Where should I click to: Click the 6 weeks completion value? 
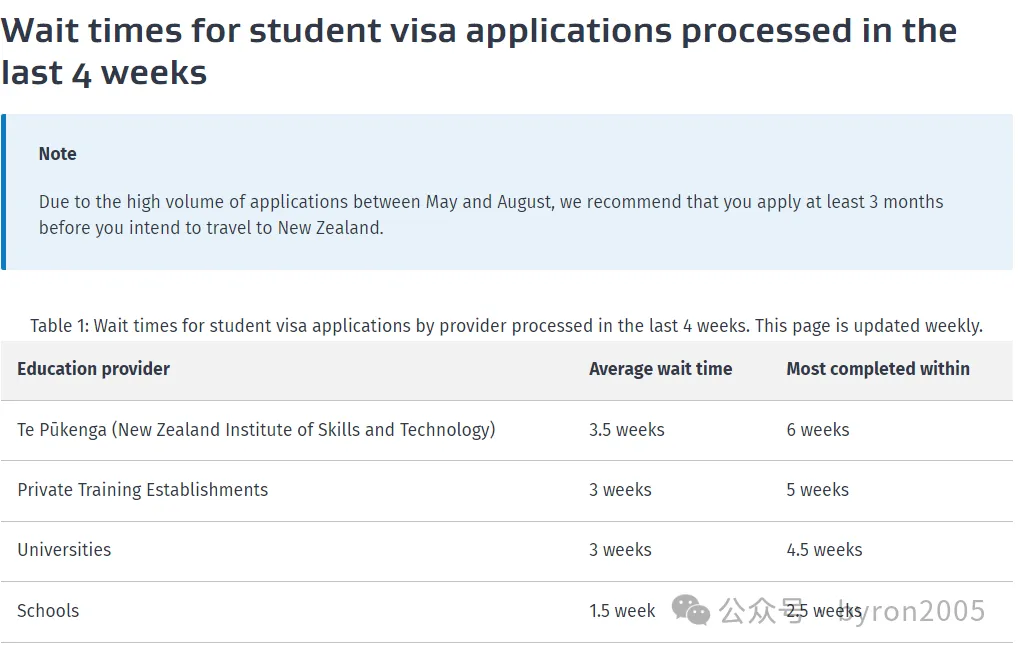(x=817, y=430)
